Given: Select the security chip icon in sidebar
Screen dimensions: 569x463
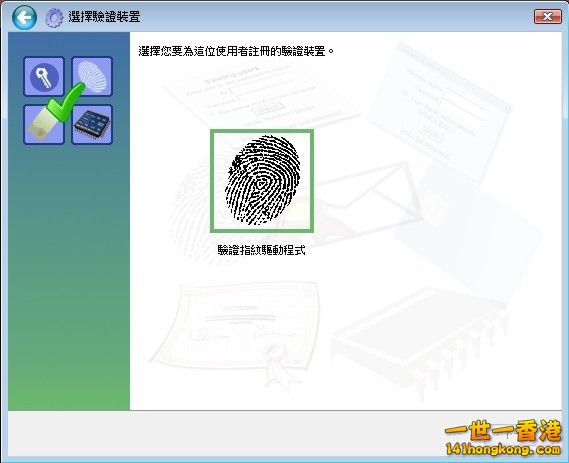Looking at the screenshot, I should click(92, 124).
